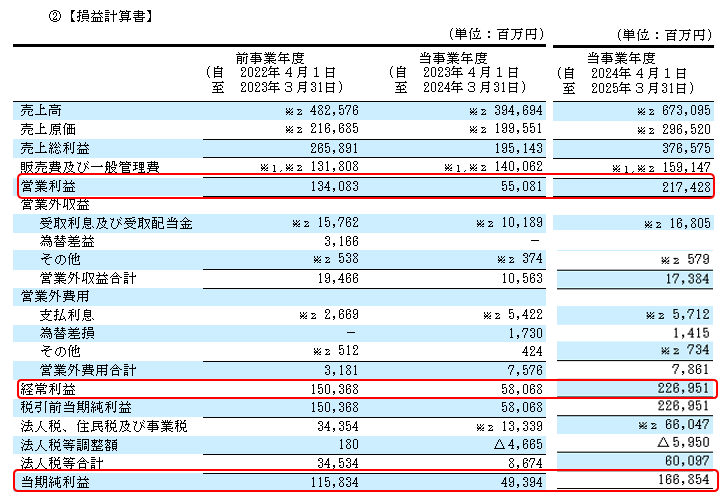Click the highlighted 営業利益 row label
Viewport: 725px width, 502px height.
click(48, 186)
